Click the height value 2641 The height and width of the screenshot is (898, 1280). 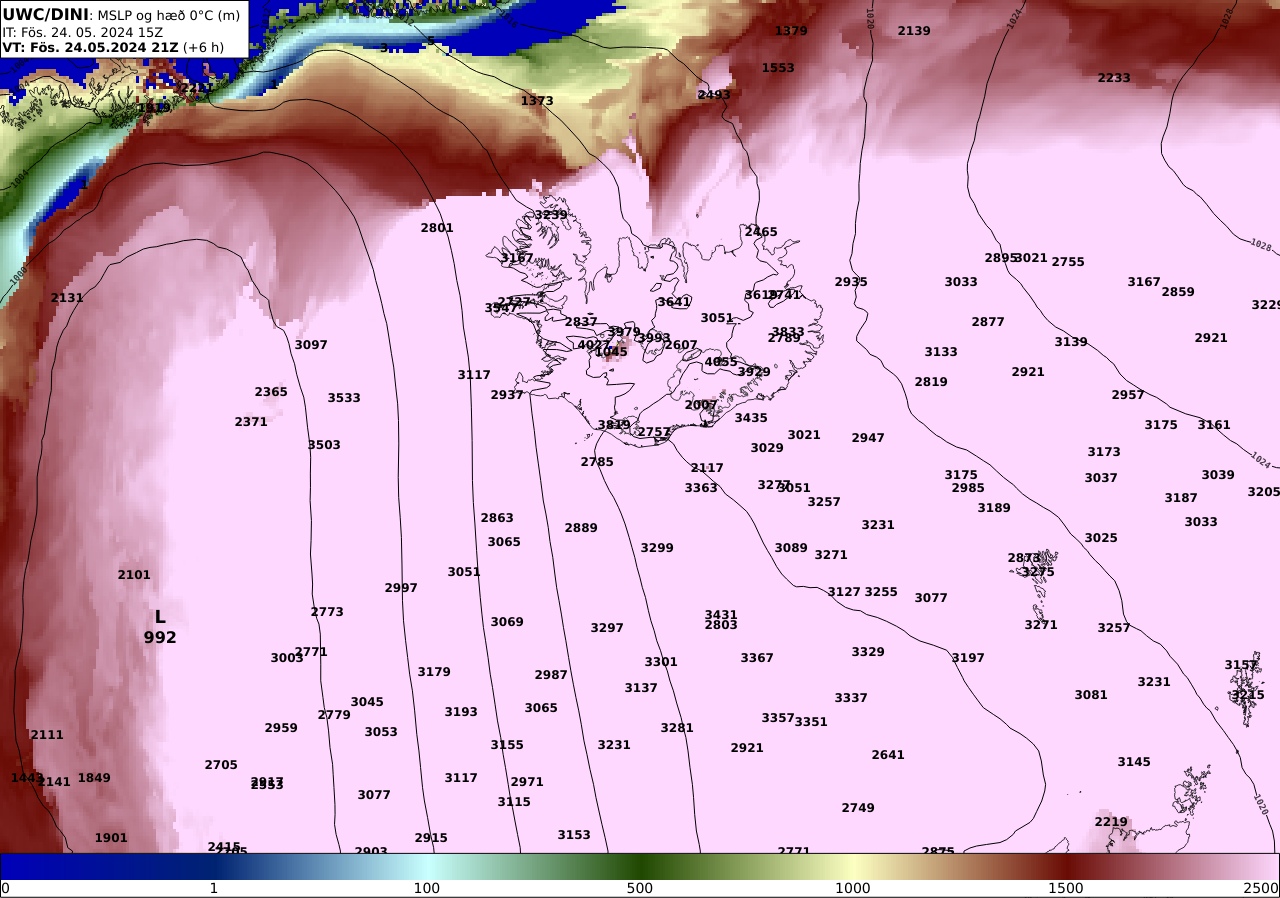coord(888,755)
